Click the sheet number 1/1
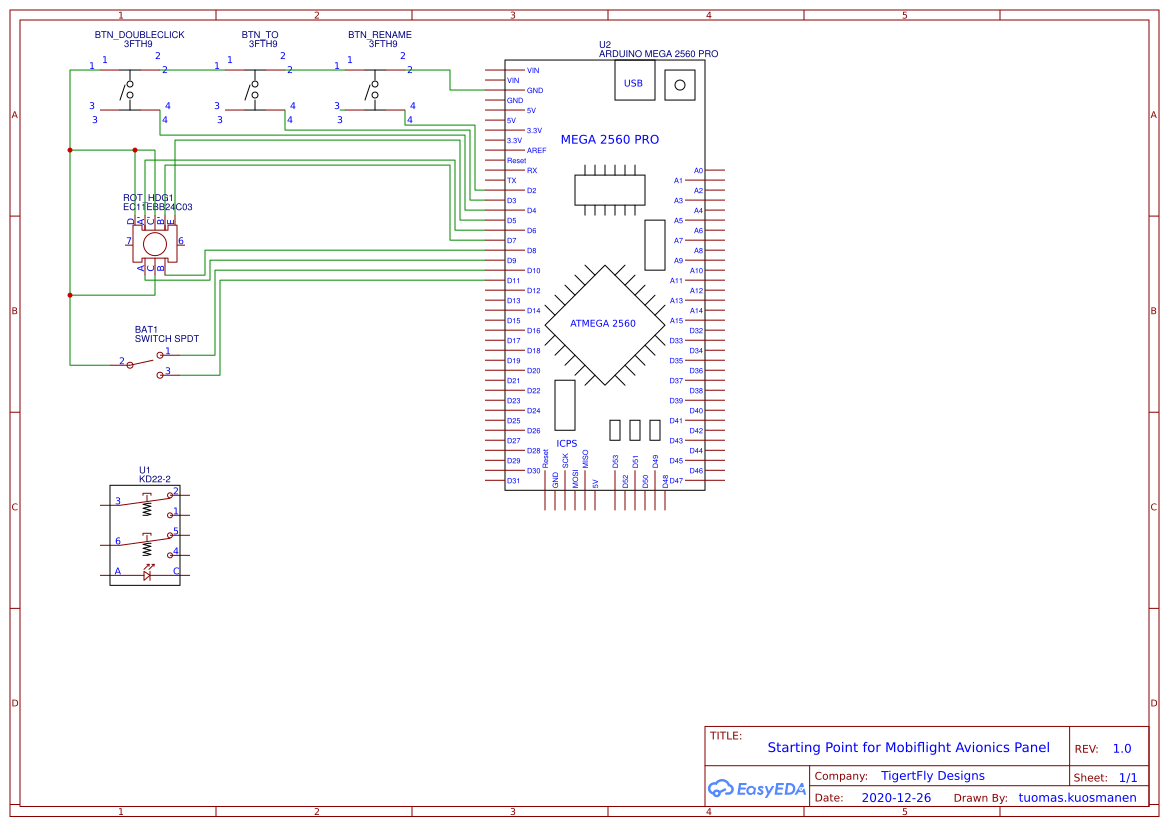The width and height of the screenshot is (1169, 827). click(x=1128, y=777)
